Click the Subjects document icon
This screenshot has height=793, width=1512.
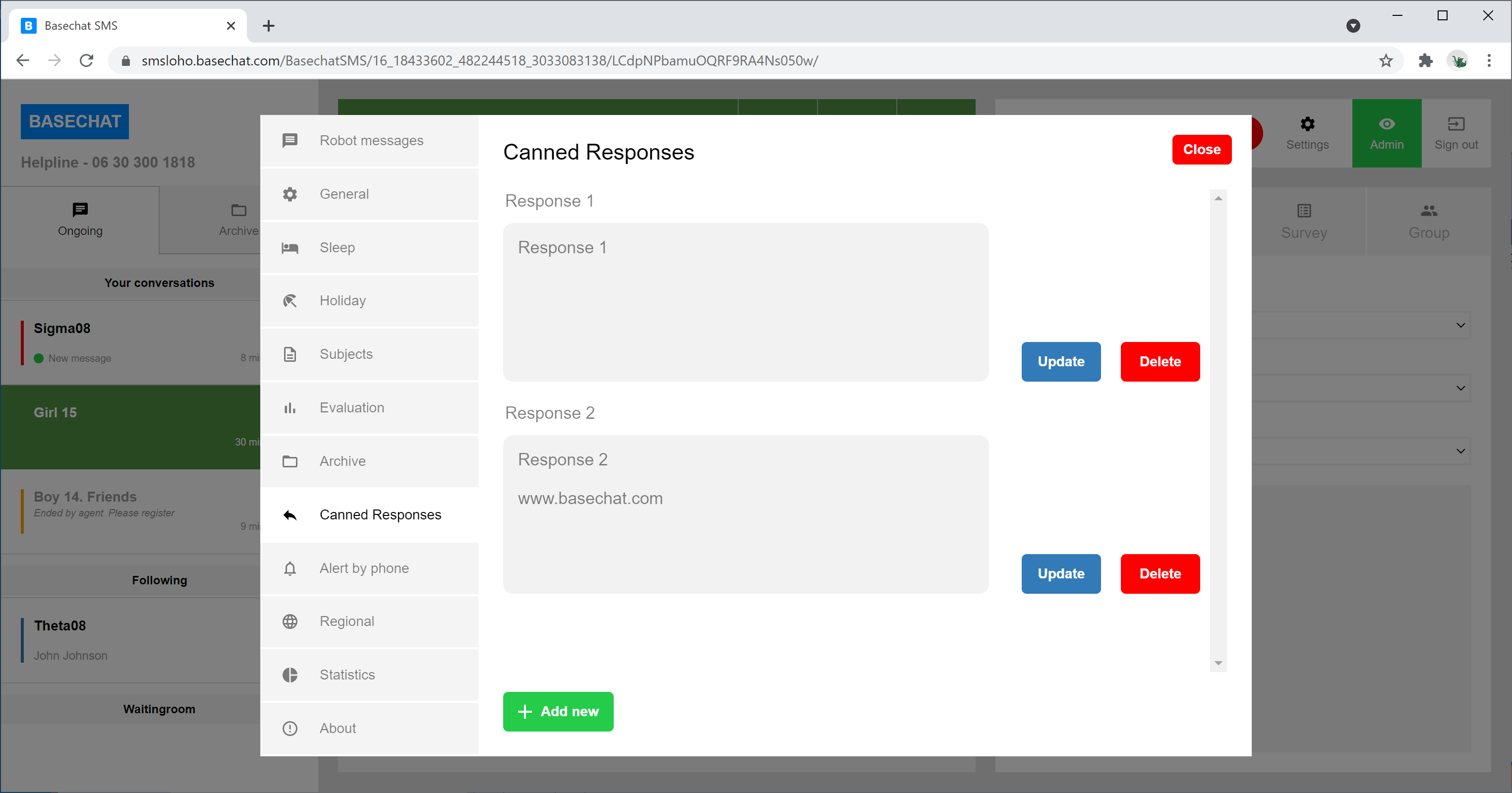click(290, 354)
